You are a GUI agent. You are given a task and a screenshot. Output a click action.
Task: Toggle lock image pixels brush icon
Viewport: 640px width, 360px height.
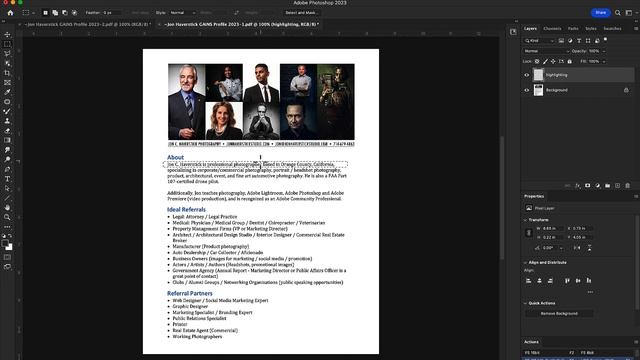tap(545, 62)
